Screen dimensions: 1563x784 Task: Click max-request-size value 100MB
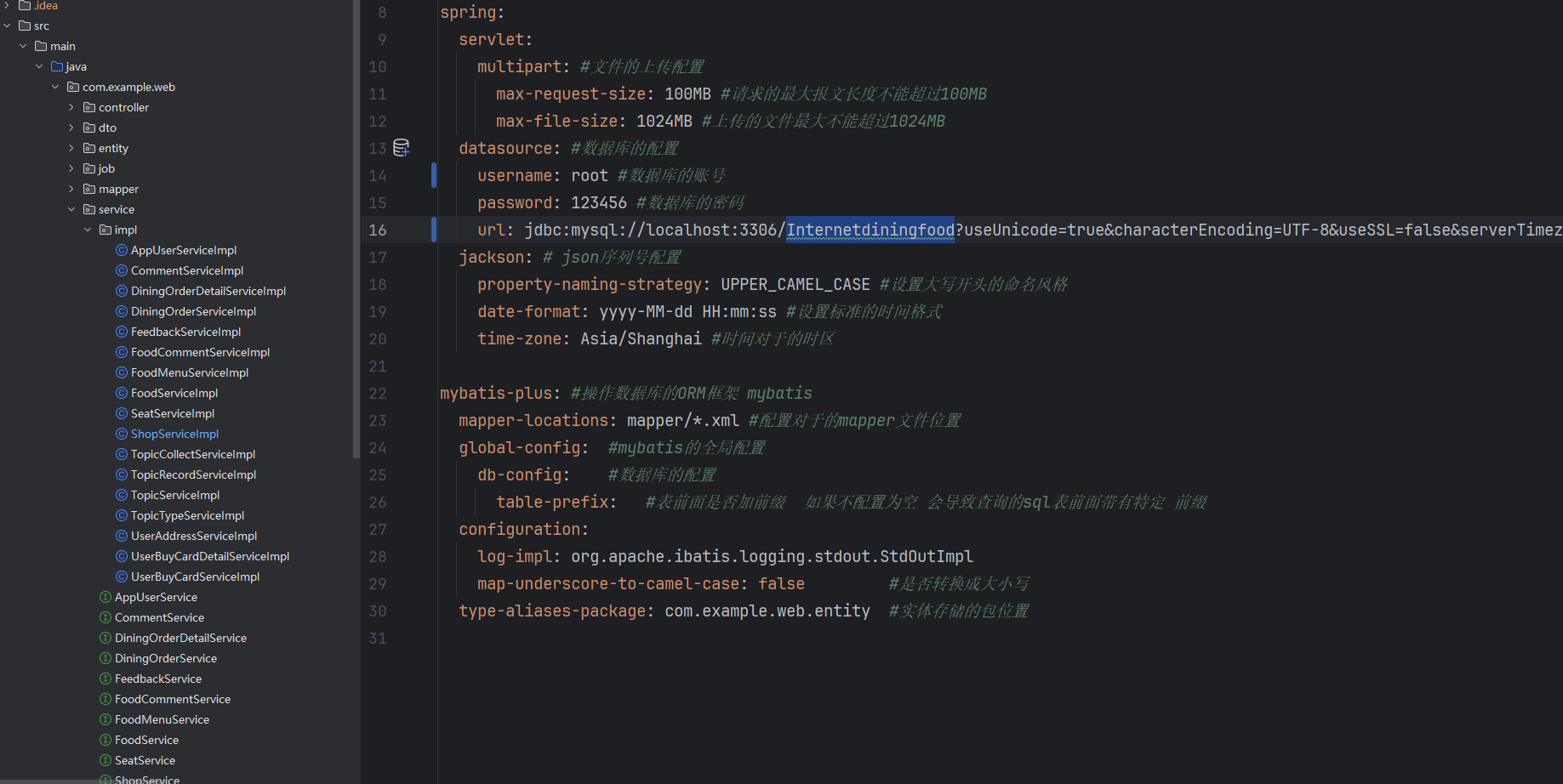click(x=687, y=94)
